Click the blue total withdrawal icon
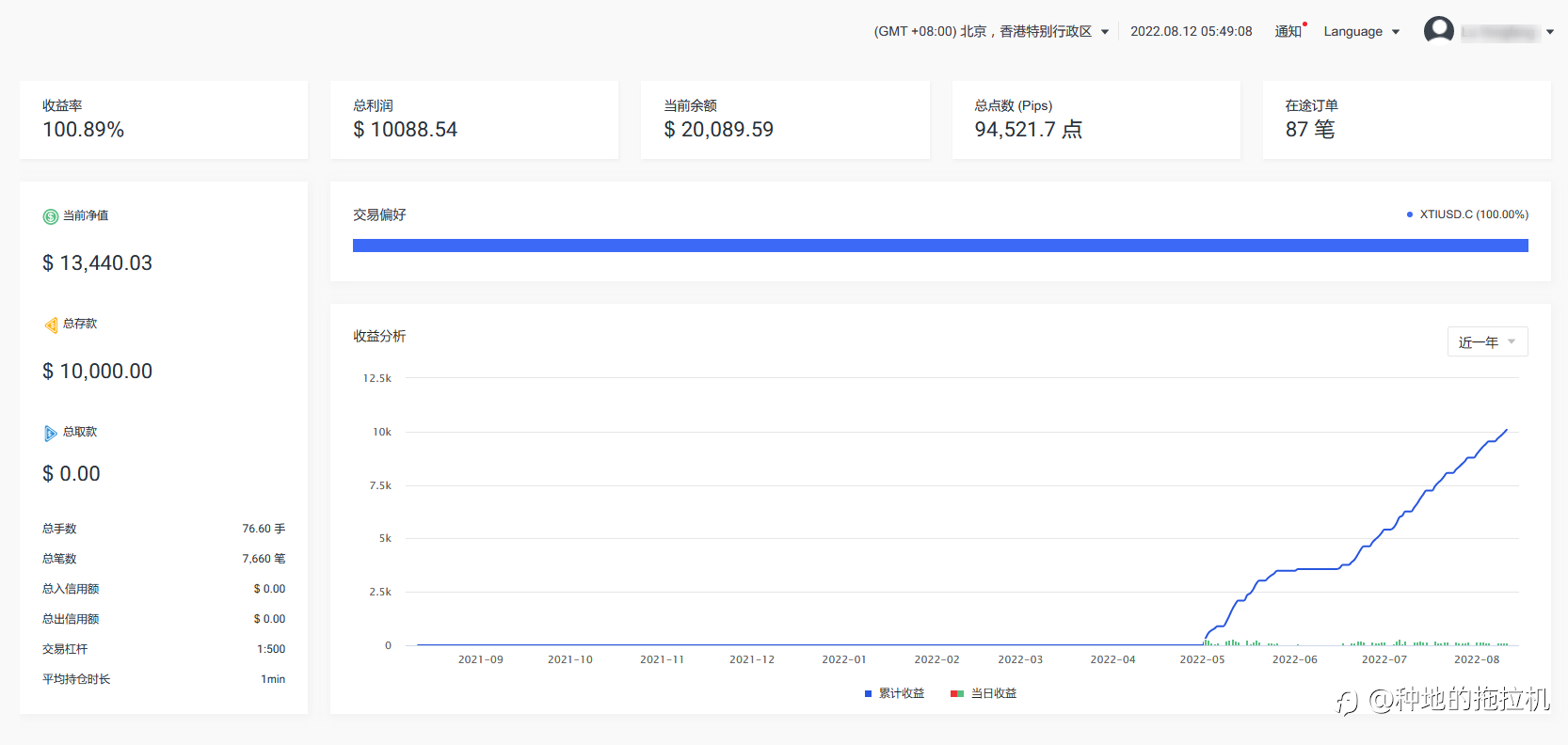 click(x=51, y=433)
